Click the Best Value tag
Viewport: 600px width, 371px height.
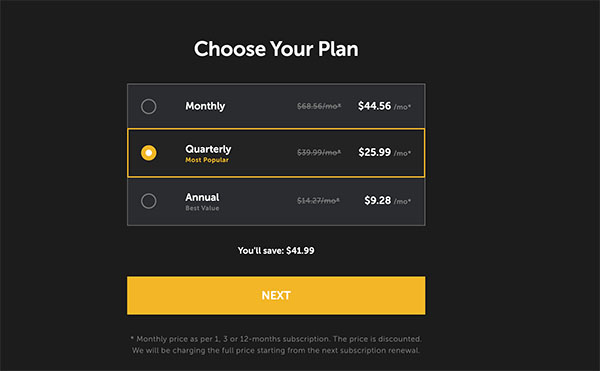pyautogui.click(x=202, y=208)
